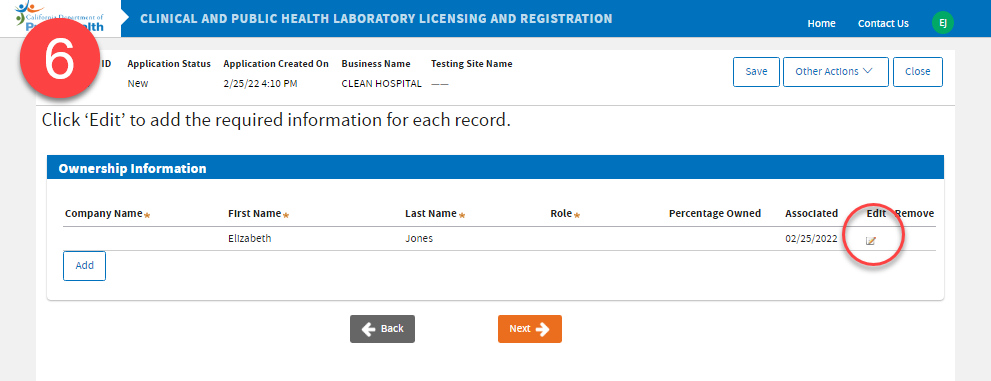Viewport: 991px width, 381px height.
Task: Click the Add button under Ownership Information
Action: point(85,265)
